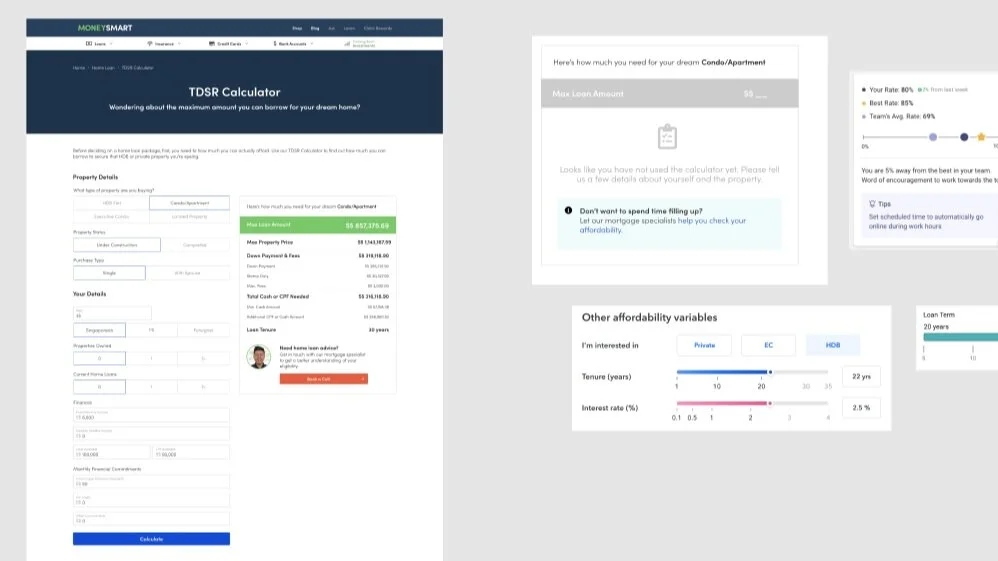
Task: Expand the Credit Cards menu chevron
Action: click(x=246, y=44)
